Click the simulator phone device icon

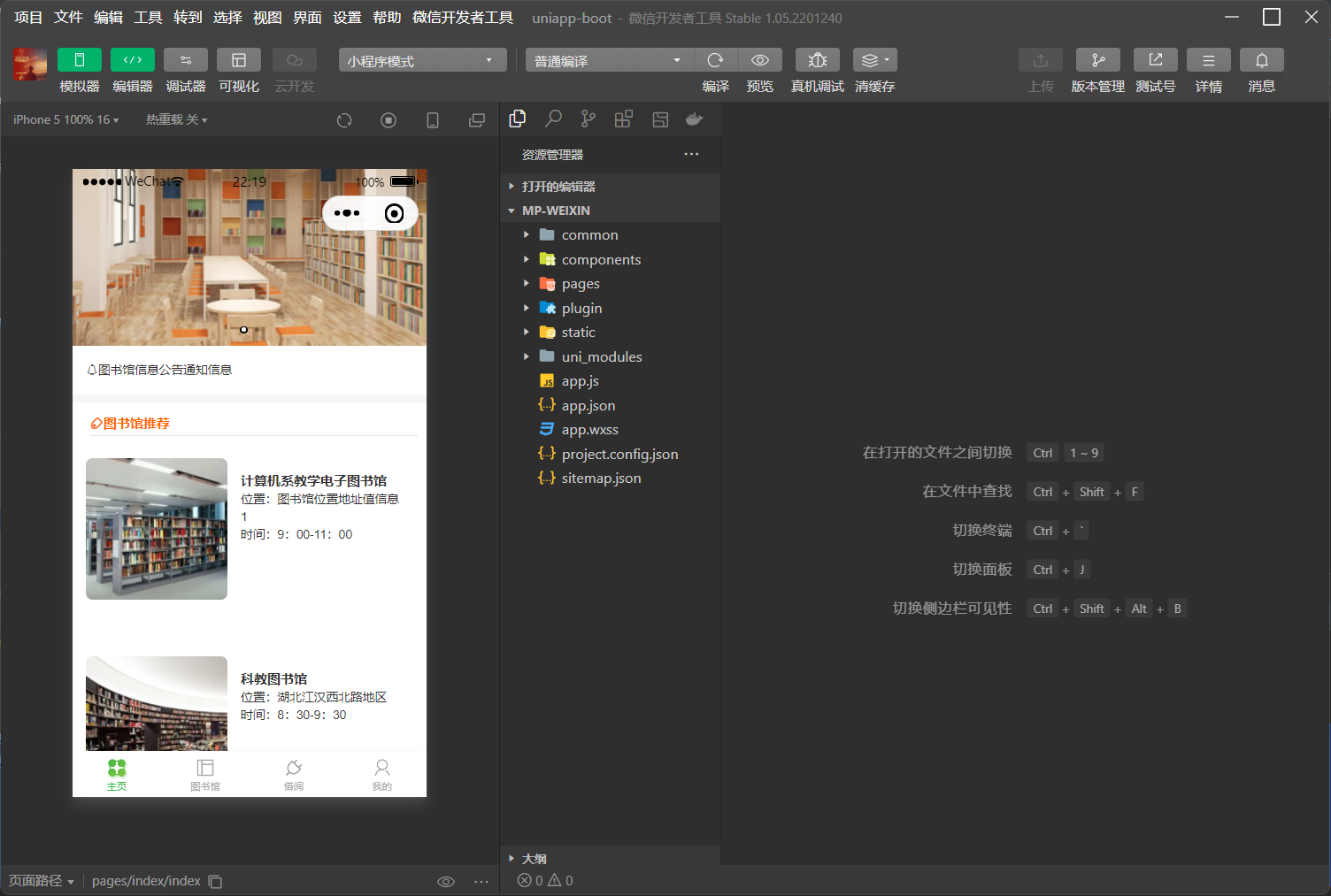pos(433,120)
